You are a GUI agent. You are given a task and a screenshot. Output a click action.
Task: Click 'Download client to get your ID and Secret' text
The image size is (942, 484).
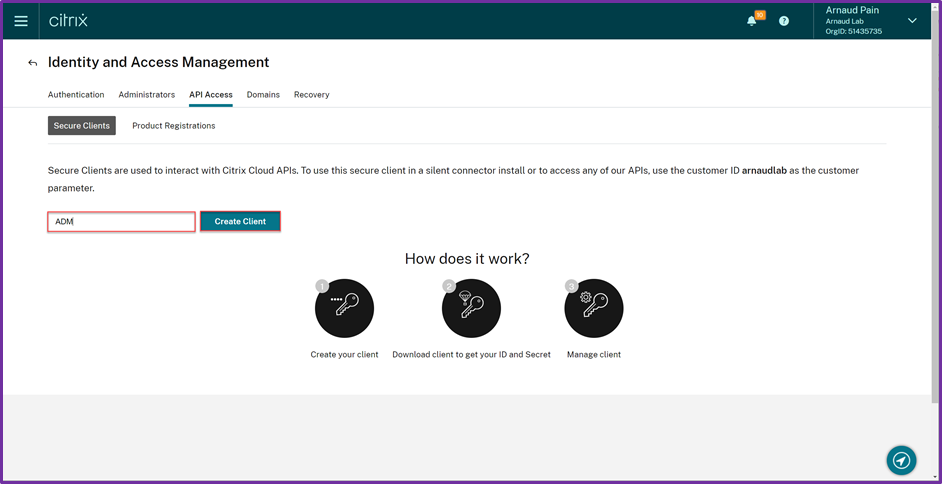point(472,355)
